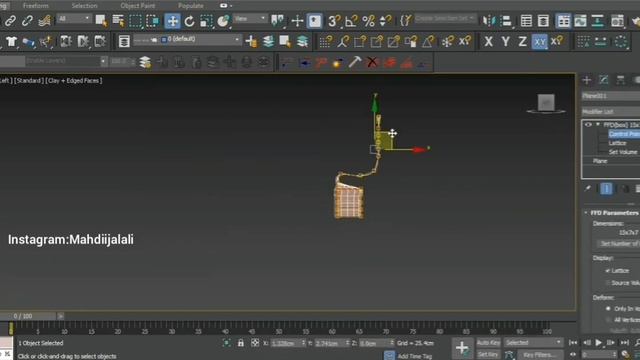Click the ViewCube in the viewport
The image size is (640, 360).
[x=546, y=103]
